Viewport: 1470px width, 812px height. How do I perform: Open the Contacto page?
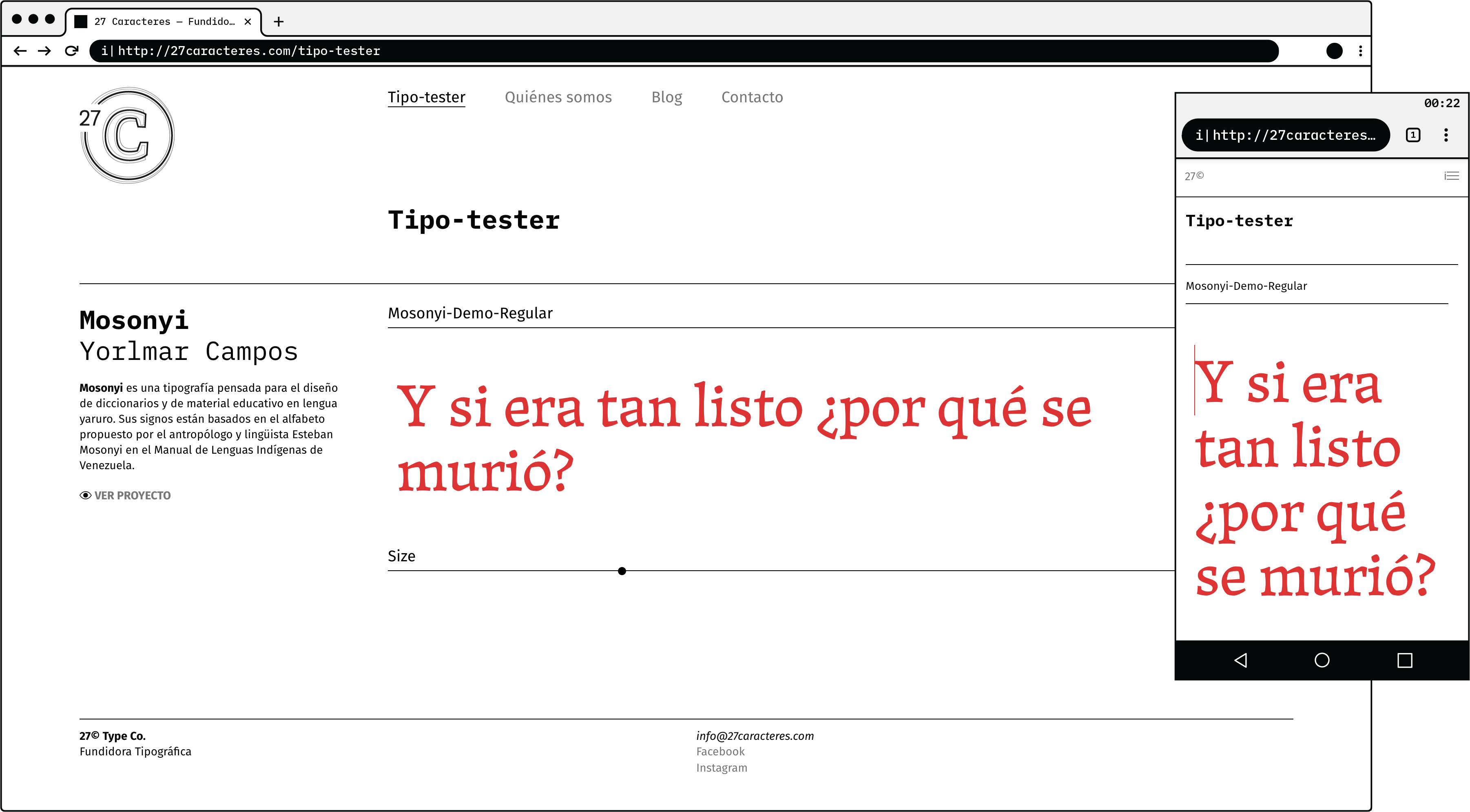pyautogui.click(x=752, y=97)
